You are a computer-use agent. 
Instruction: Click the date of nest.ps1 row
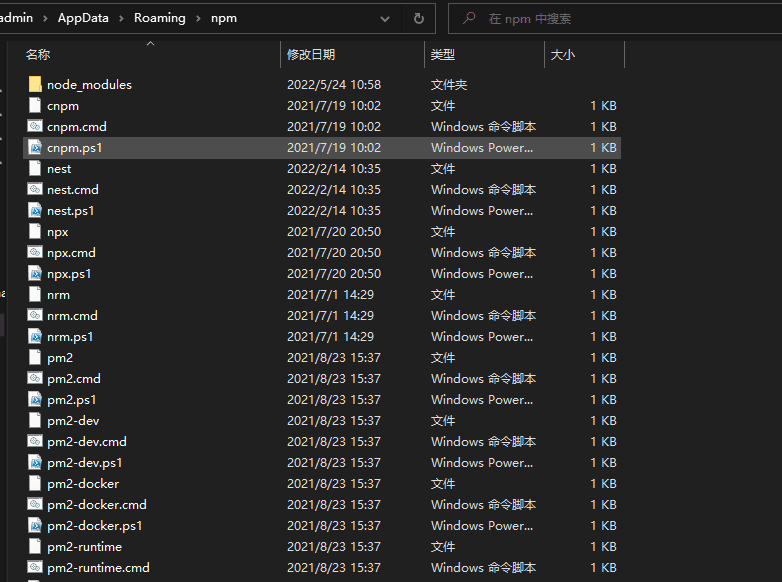(x=334, y=210)
